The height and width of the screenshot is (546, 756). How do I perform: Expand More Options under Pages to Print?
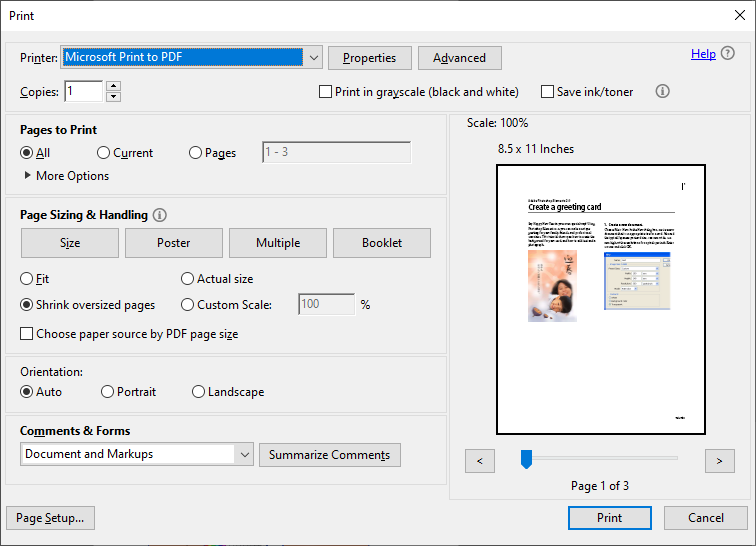point(27,176)
